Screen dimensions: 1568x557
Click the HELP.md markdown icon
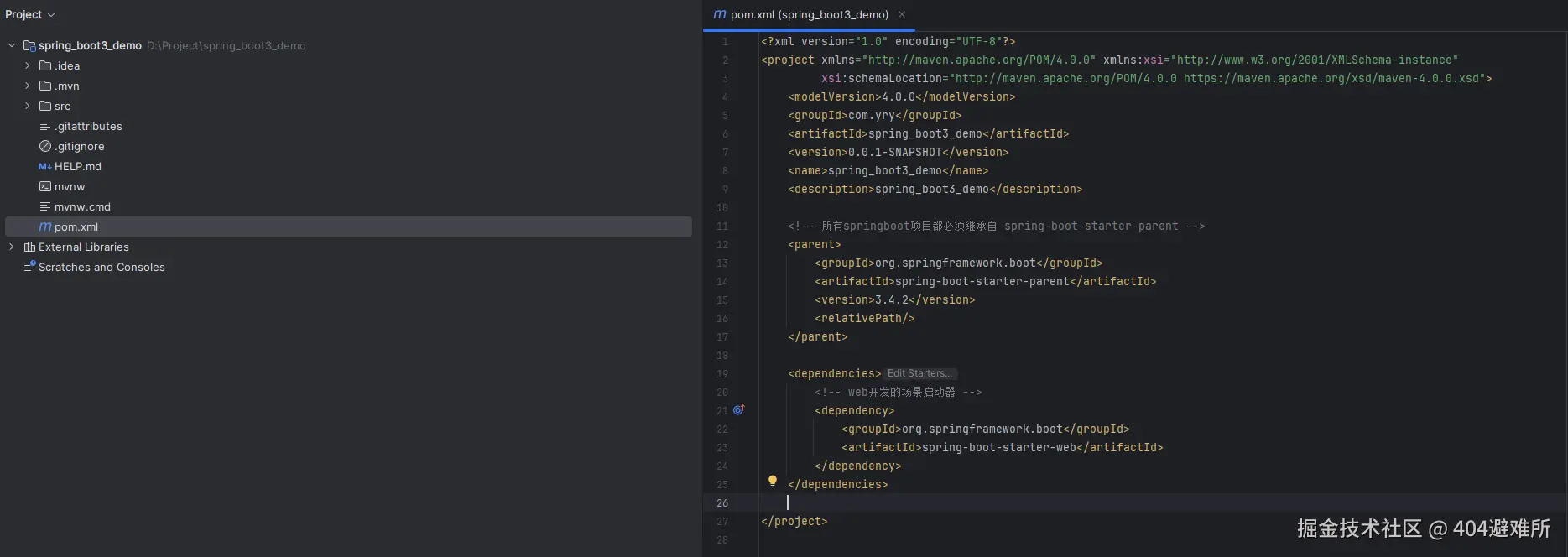(45, 166)
